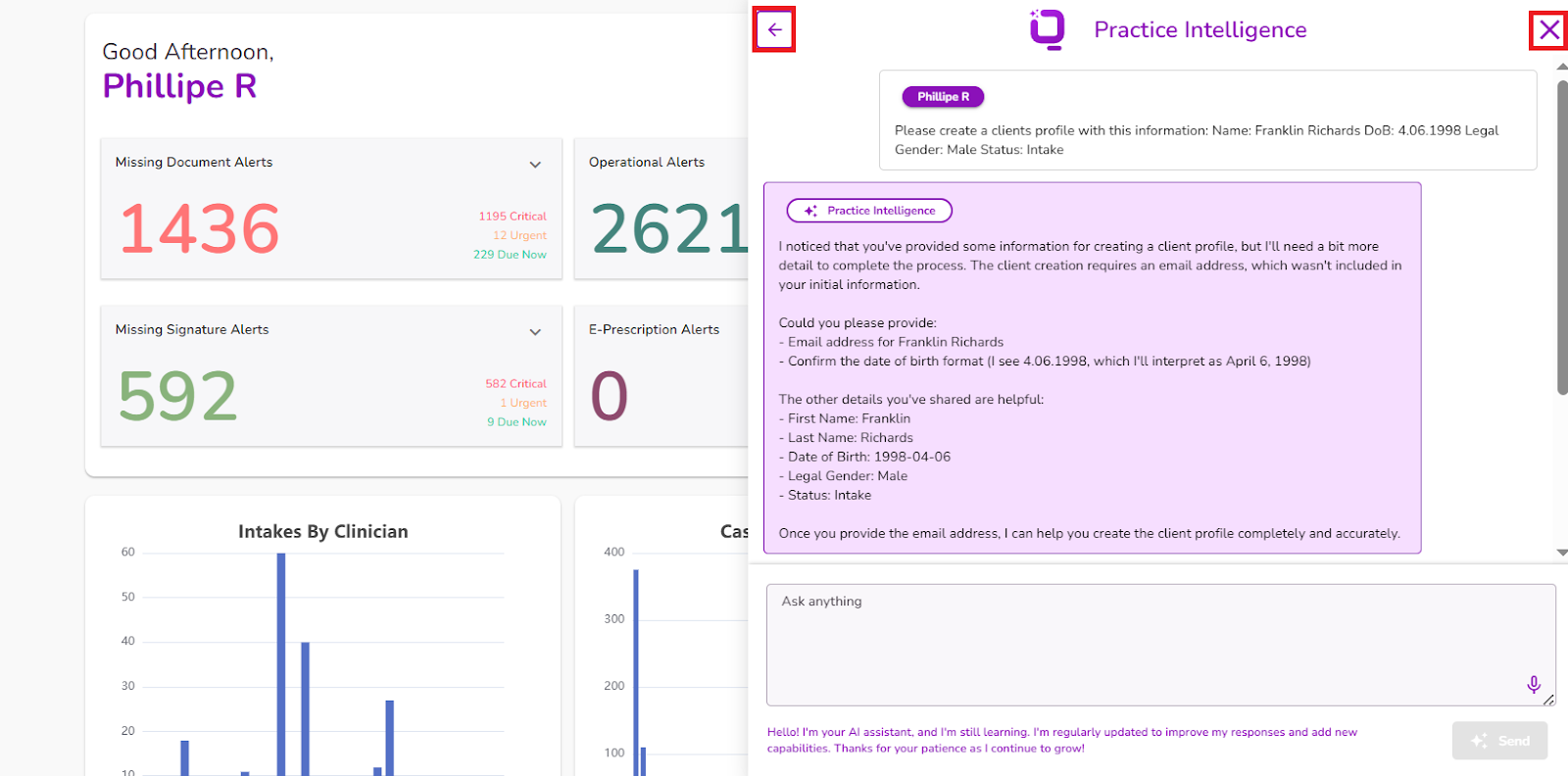Click the tallest bar in Intakes chart
The image size is (1568, 776).
[x=281, y=664]
